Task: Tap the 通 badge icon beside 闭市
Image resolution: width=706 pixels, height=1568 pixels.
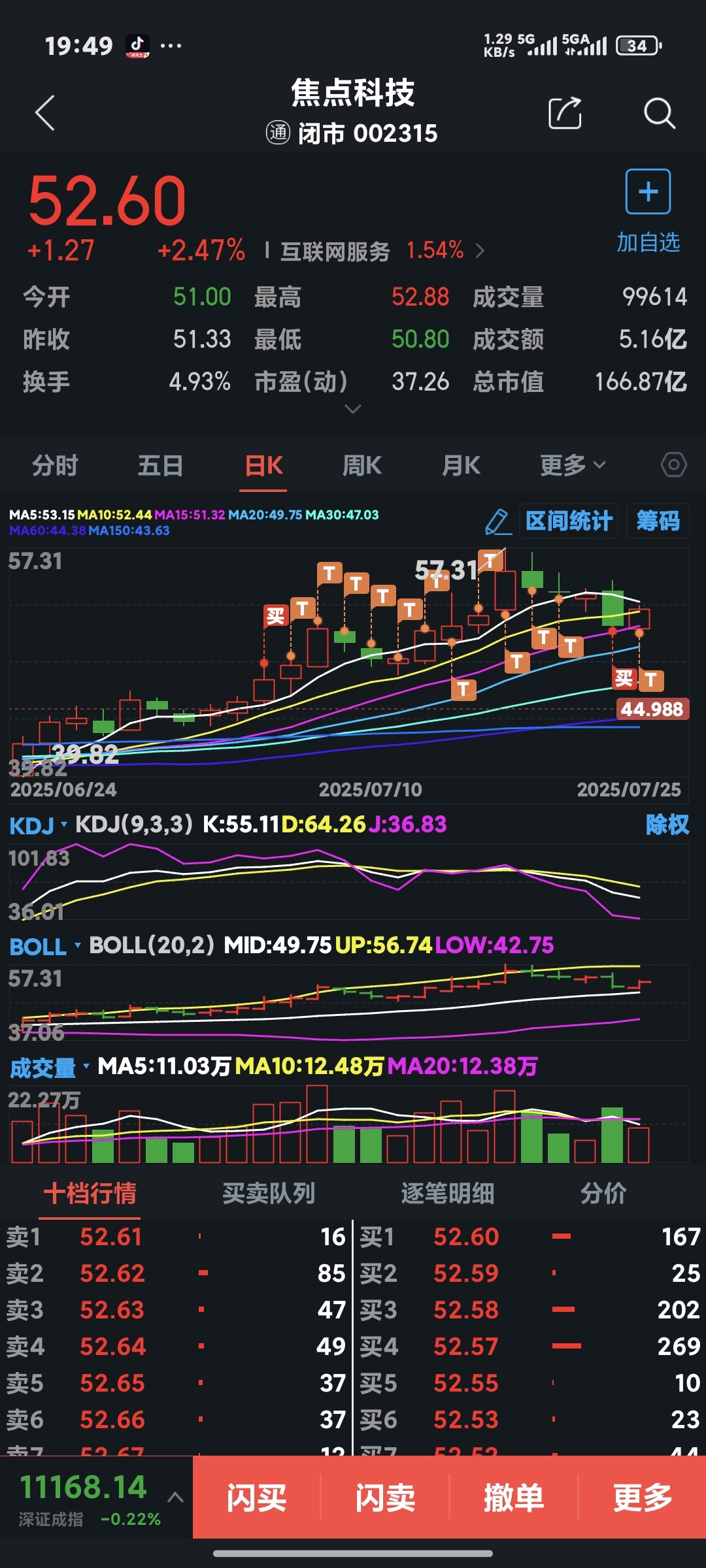Action: point(278,133)
